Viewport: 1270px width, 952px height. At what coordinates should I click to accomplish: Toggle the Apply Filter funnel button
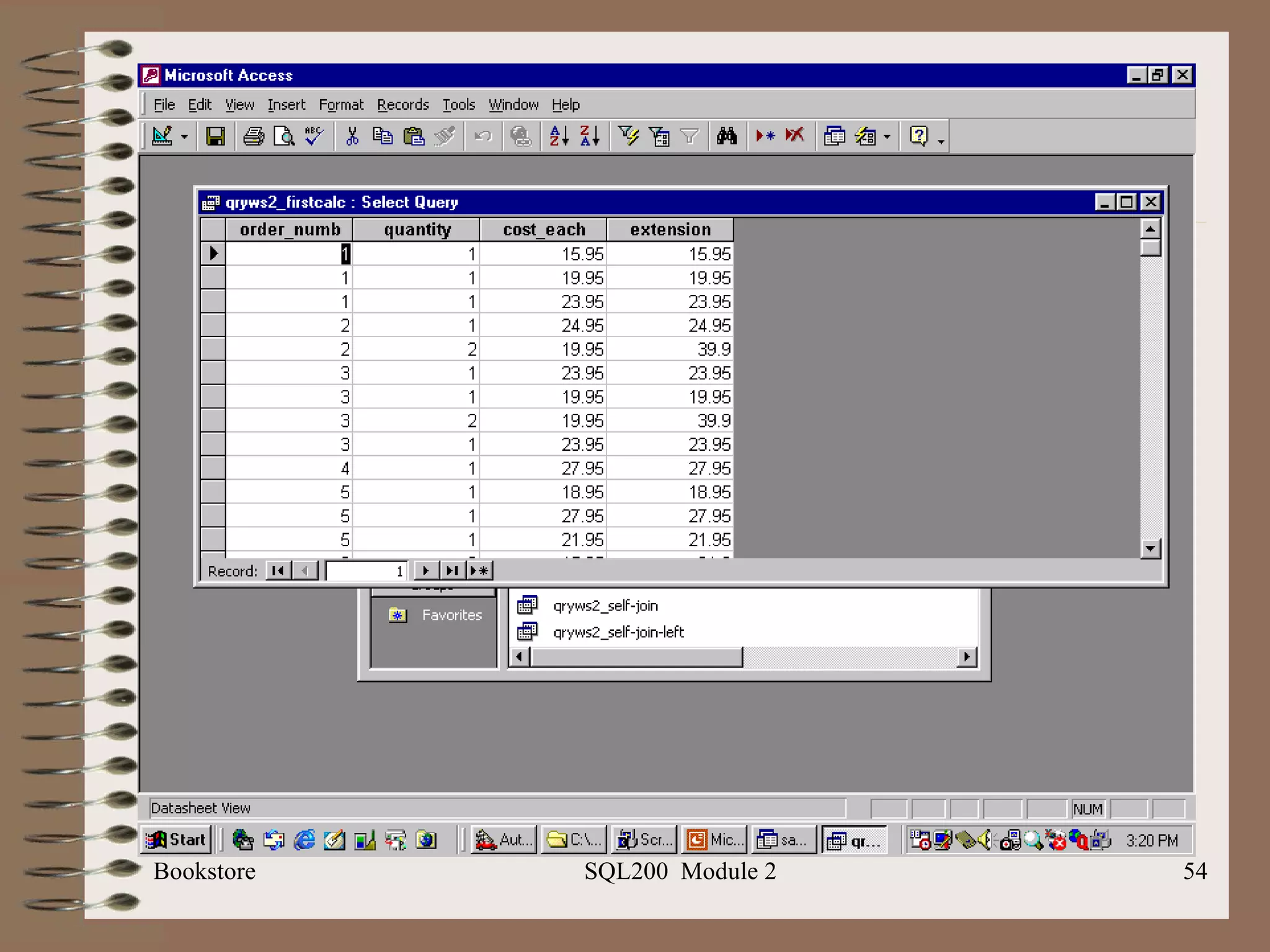pos(689,136)
